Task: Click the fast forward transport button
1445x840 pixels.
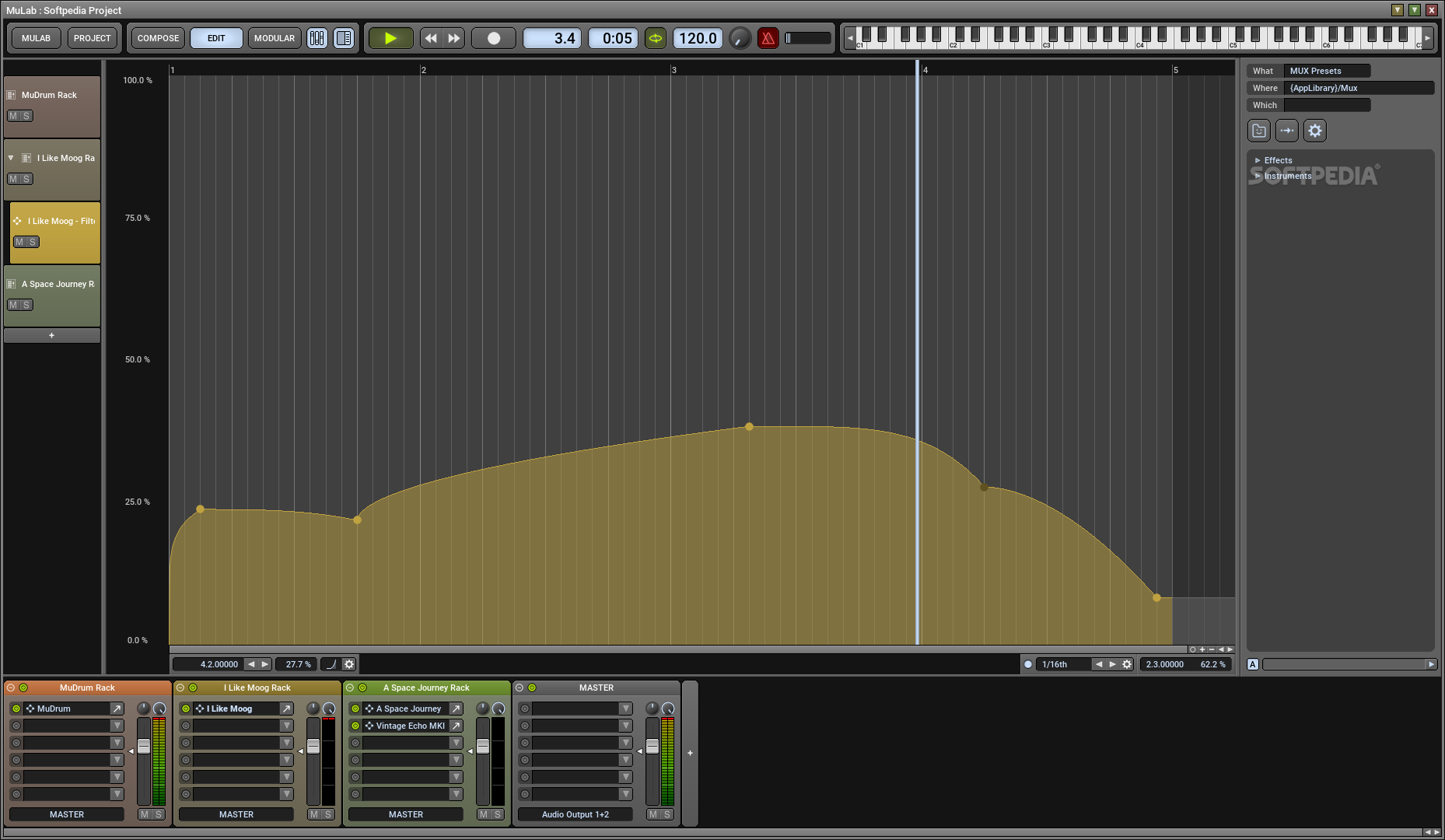Action: (454, 38)
